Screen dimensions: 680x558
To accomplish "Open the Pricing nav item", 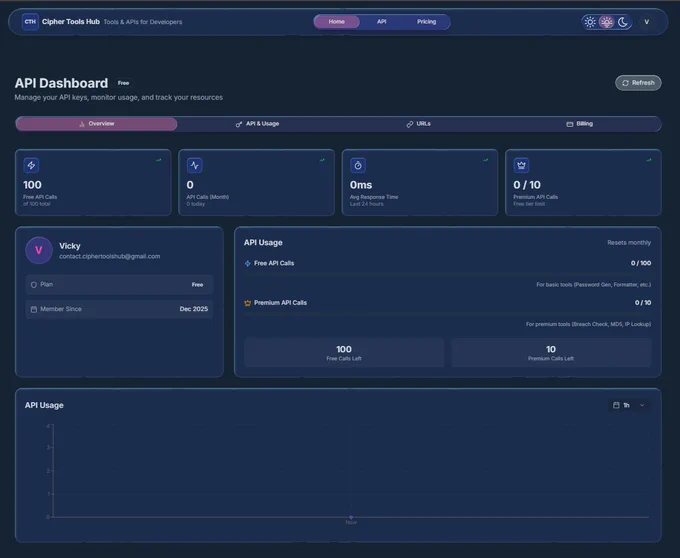I will pos(427,22).
